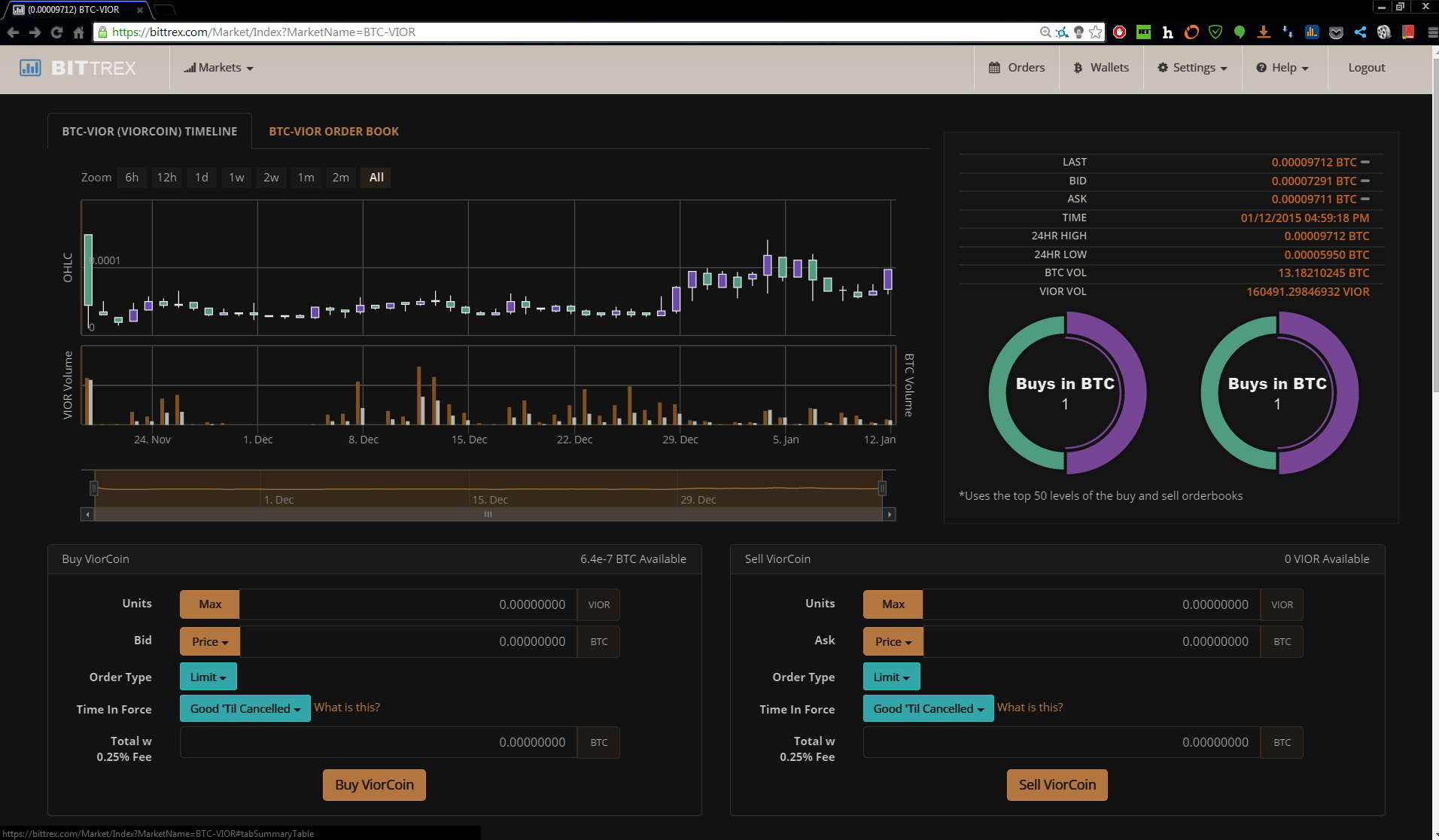The height and width of the screenshot is (840, 1439).
Task: Open the red dictionary book extension
Action: [1408, 32]
